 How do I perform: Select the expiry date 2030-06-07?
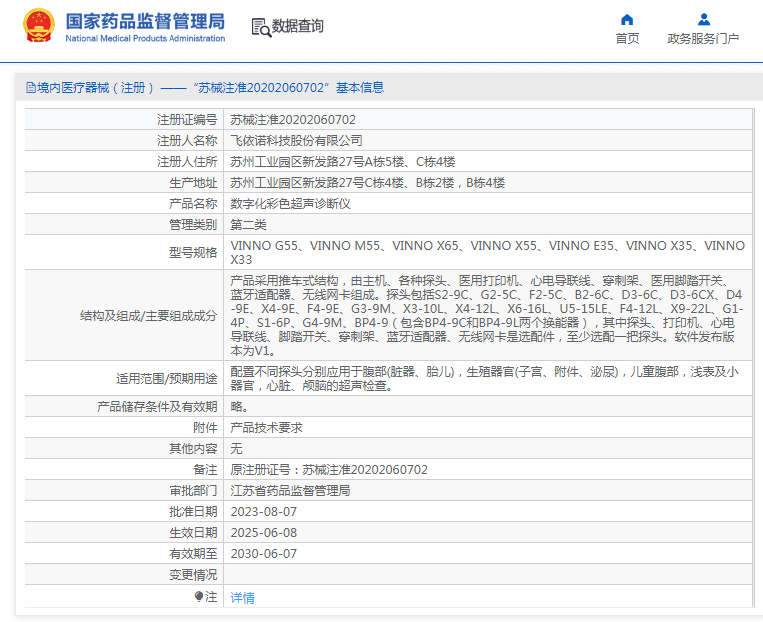pyautogui.click(x=264, y=554)
